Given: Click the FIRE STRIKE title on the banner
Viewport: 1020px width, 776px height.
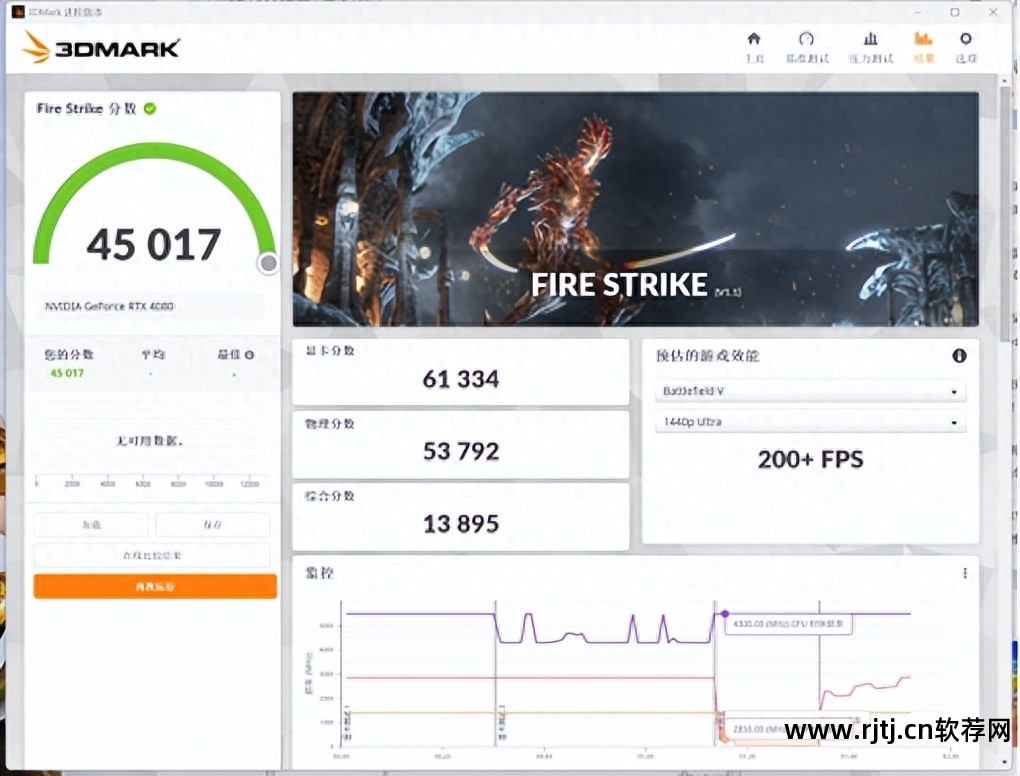Looking at the screenshot, I should [619, 285].
